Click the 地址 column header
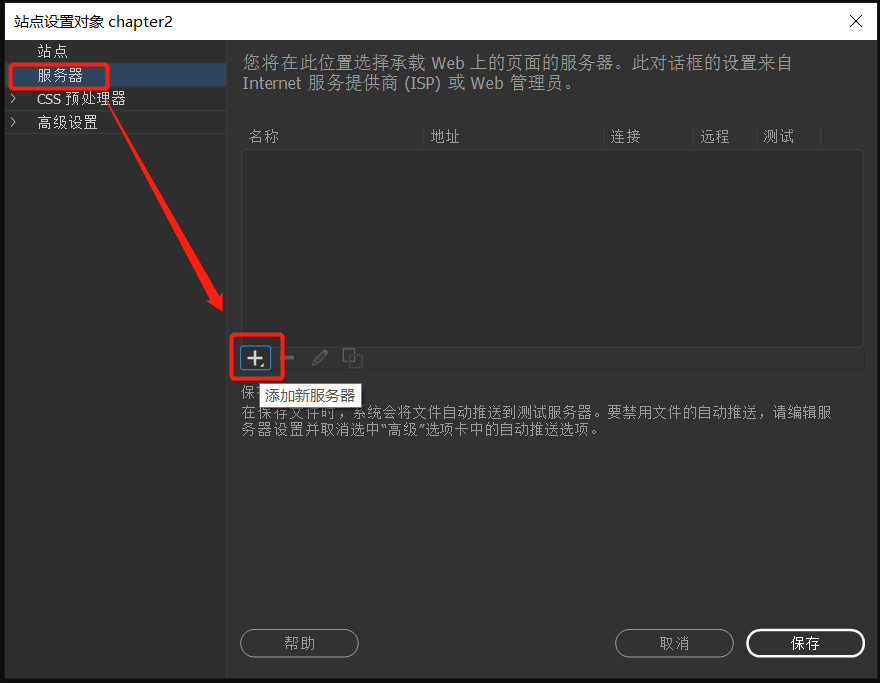880x683 pixels. coord(444,136)
